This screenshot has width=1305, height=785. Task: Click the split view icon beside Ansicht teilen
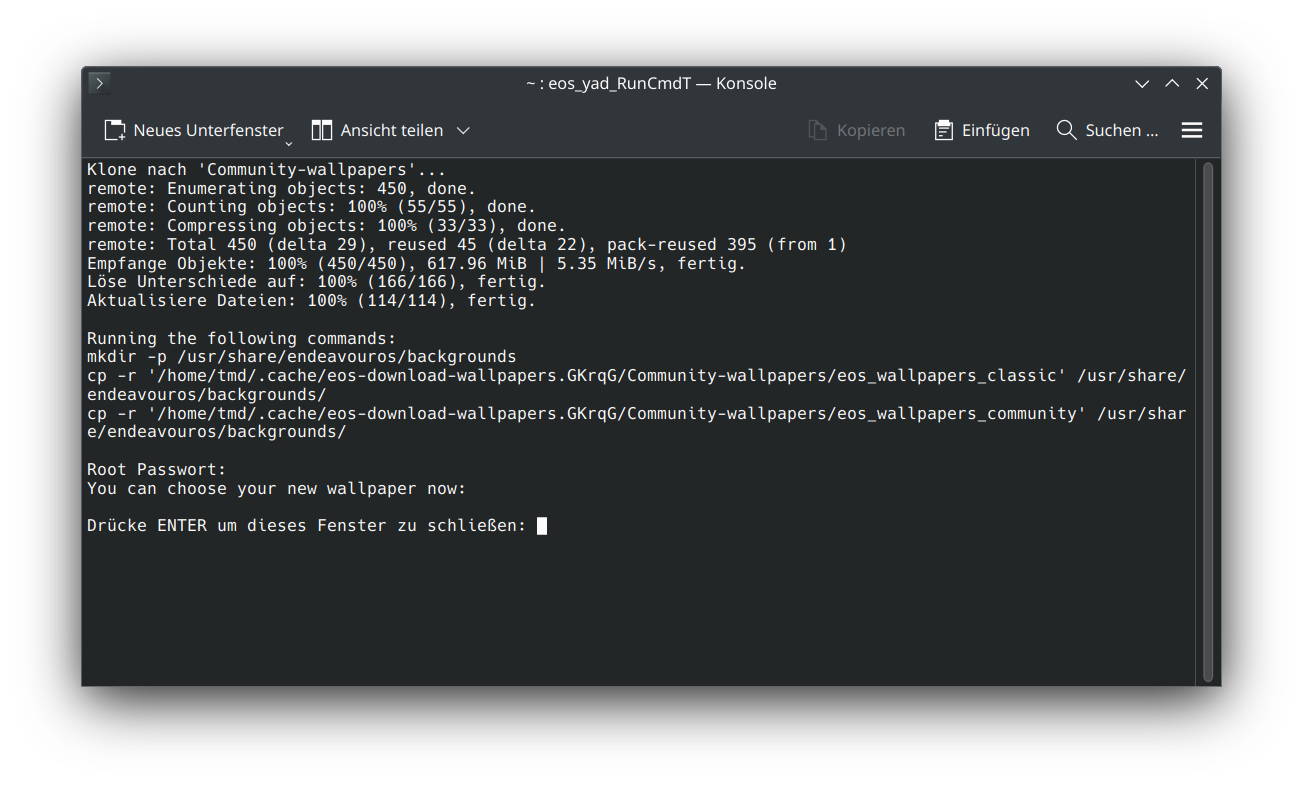(x=322, y=131)
